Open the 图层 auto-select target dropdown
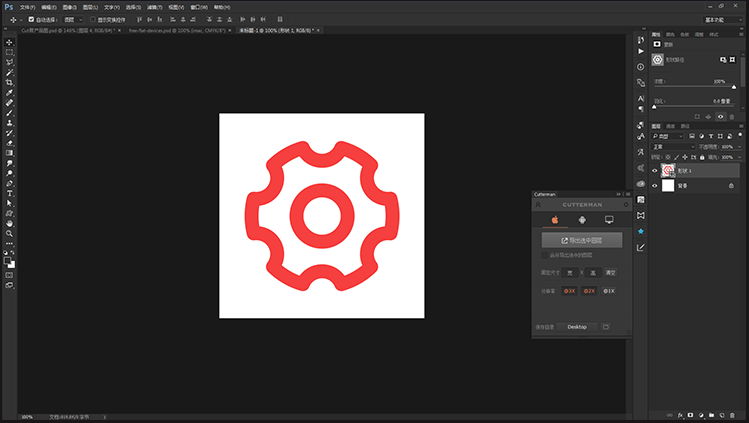The width and height of the screenshot is (749, 423). click(73, 19)
